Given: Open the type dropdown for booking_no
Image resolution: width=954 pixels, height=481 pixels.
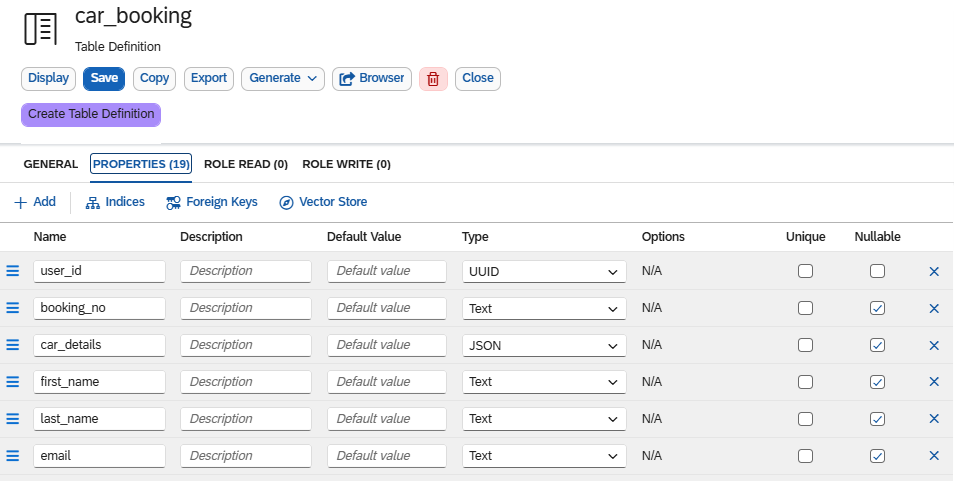Looking at the screenshot, I should point(544,308).
